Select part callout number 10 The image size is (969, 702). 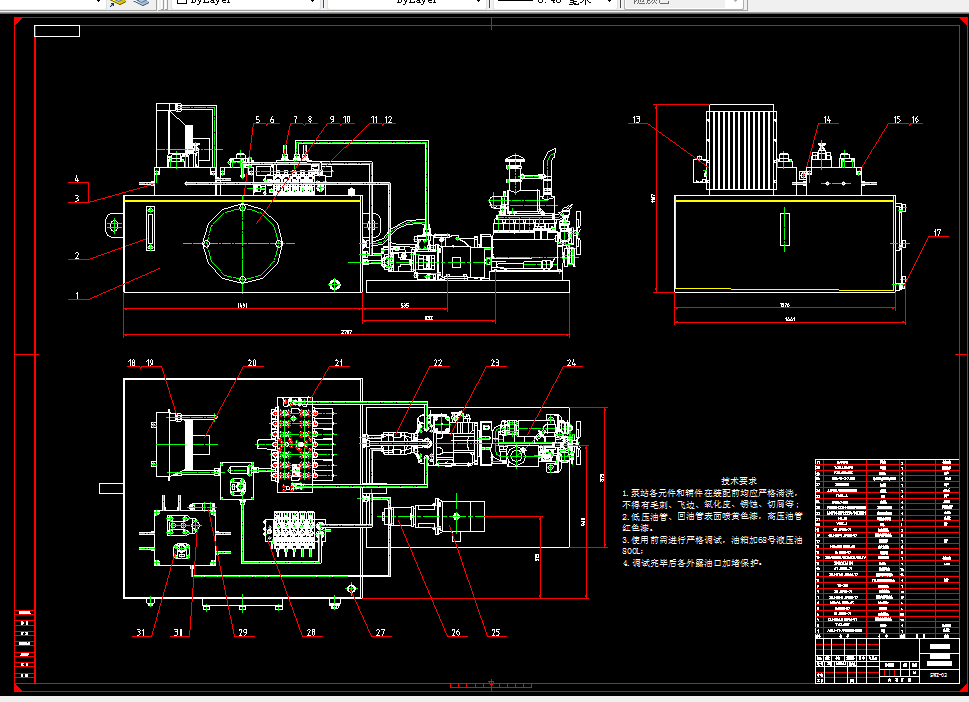tap(347, 120)
